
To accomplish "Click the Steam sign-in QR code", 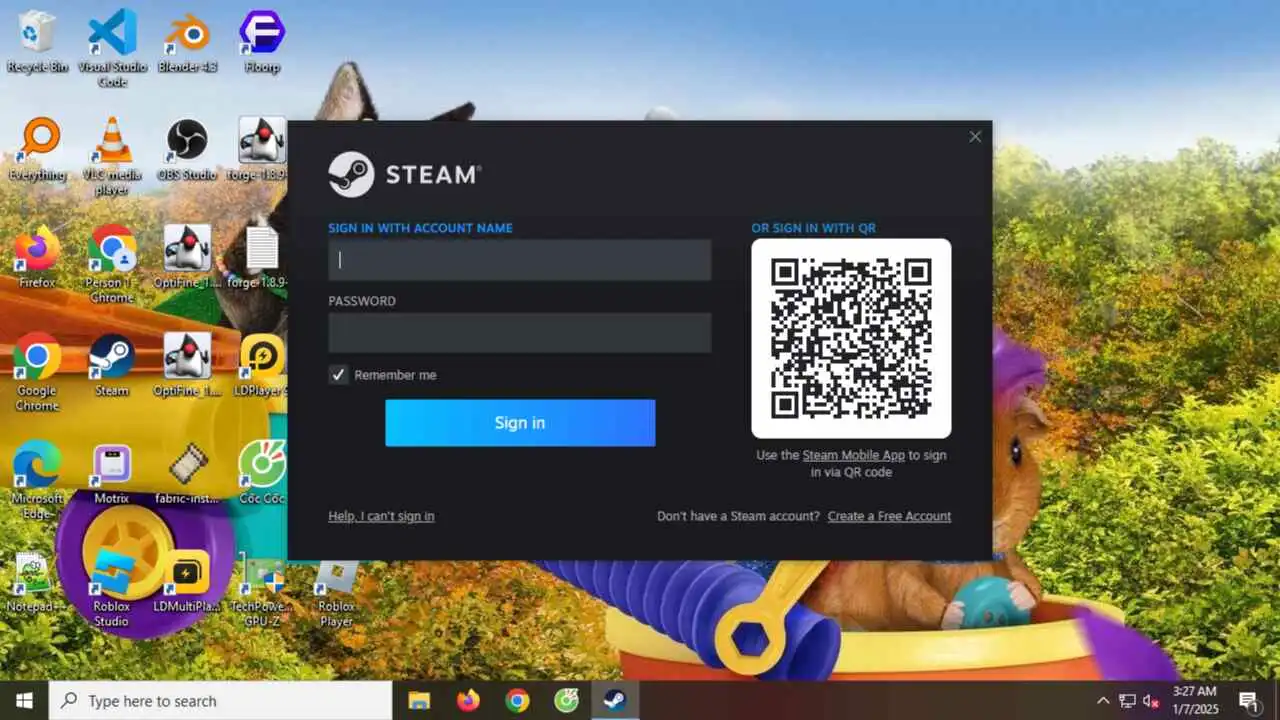I will [x=851, y=338].
